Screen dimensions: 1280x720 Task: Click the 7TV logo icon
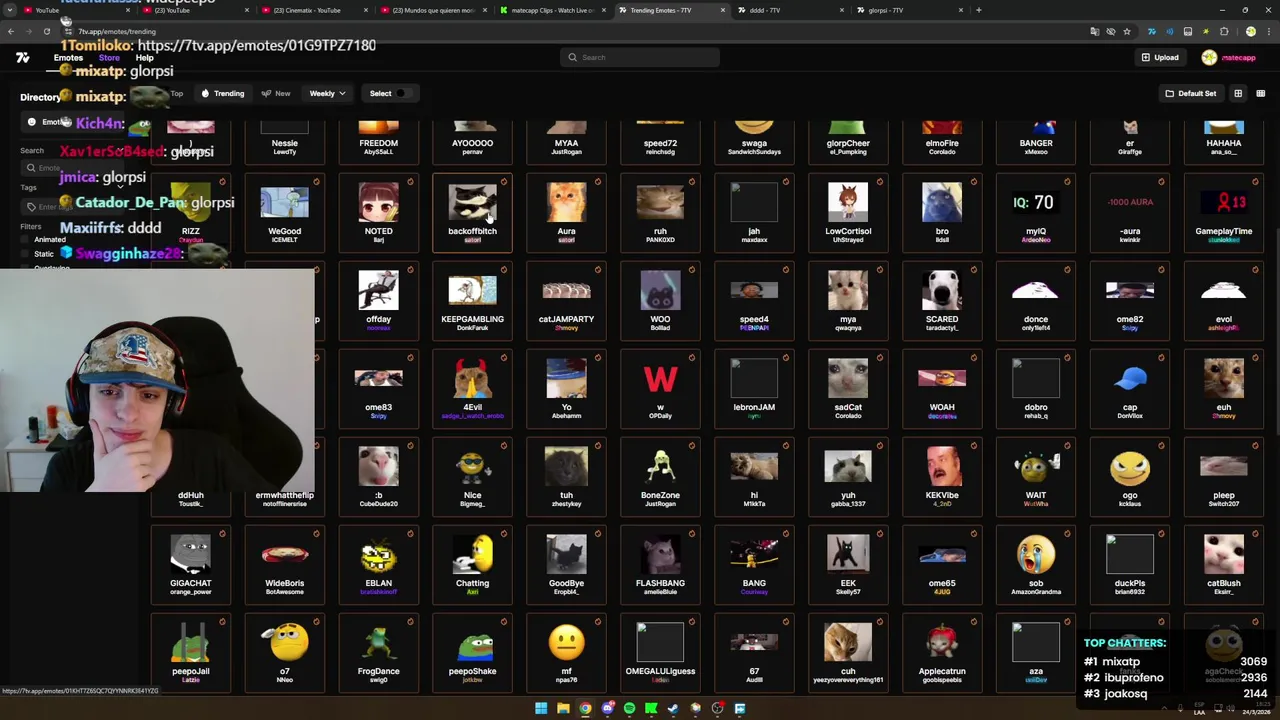click(22, 58)
